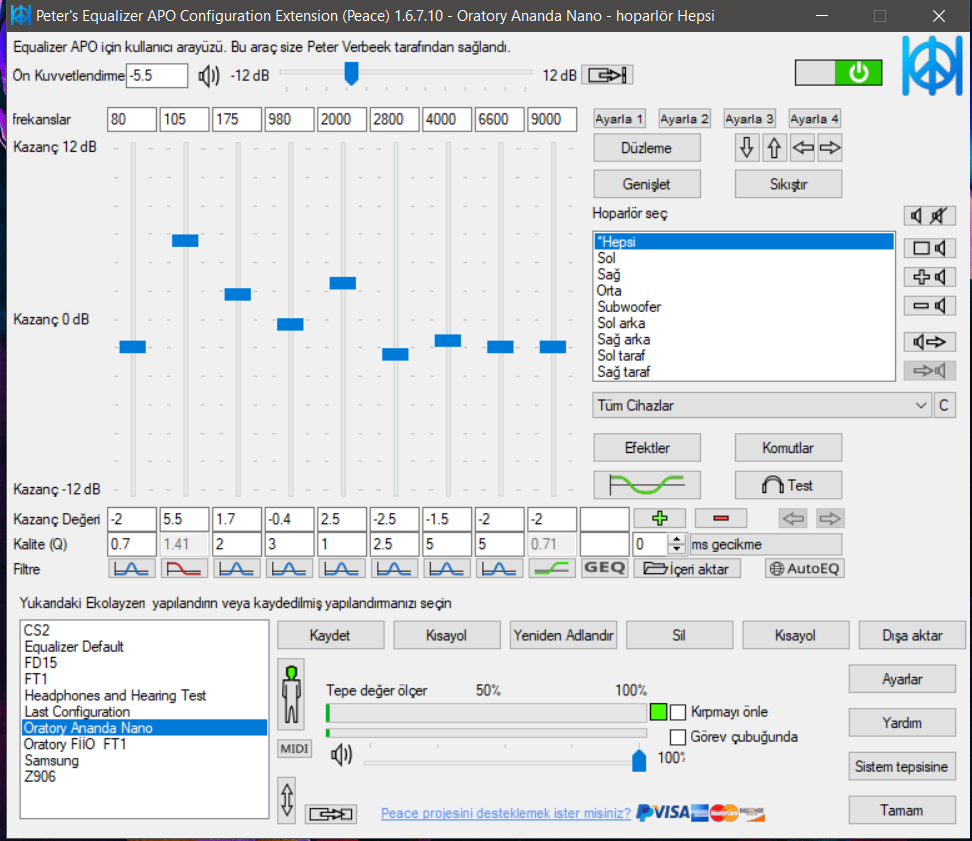Click the peak filter icon under 2000 band
The height and width of the screenshot is (841, 972).
click(342, 568)
